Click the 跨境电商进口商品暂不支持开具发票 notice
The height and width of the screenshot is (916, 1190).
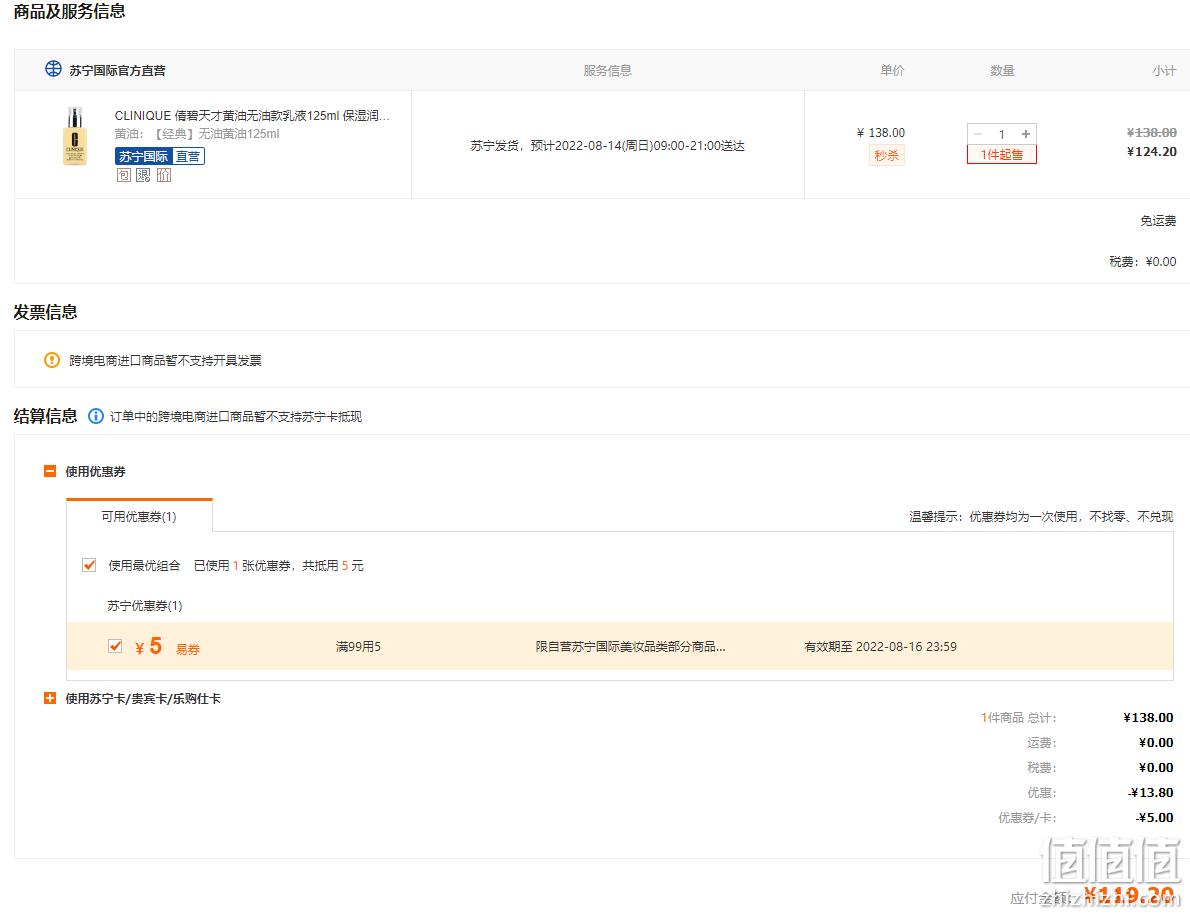click(x=165, y=360)
